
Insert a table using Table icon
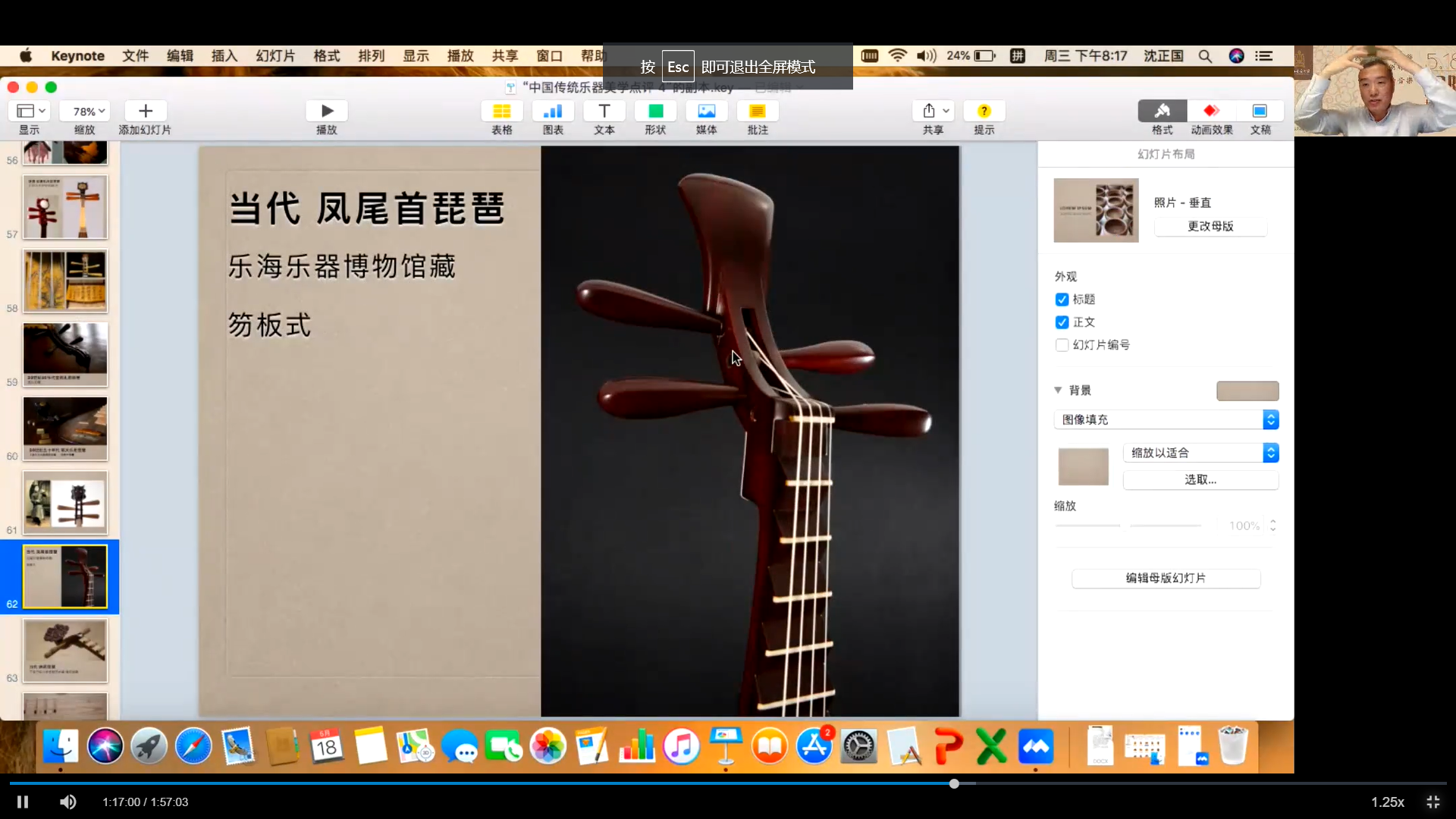pos(501,111)
